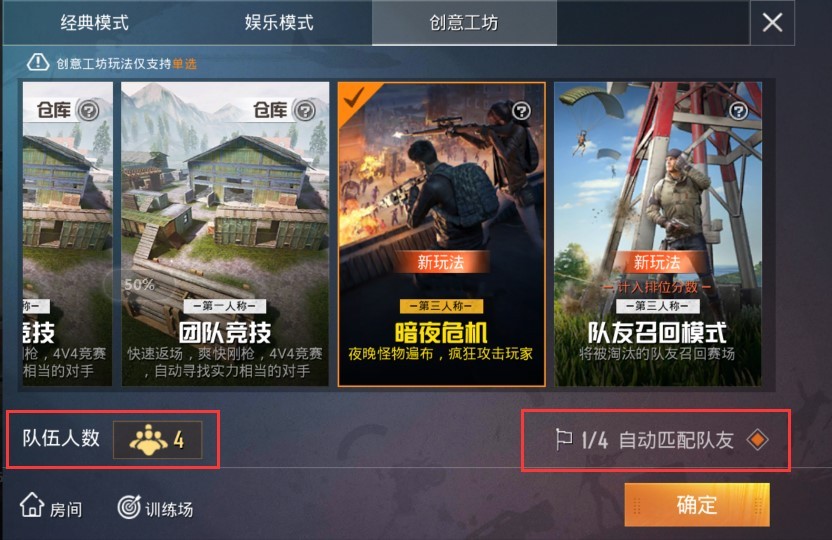Click the help icon on 队友召回模式 card

(x=738, y=111)
